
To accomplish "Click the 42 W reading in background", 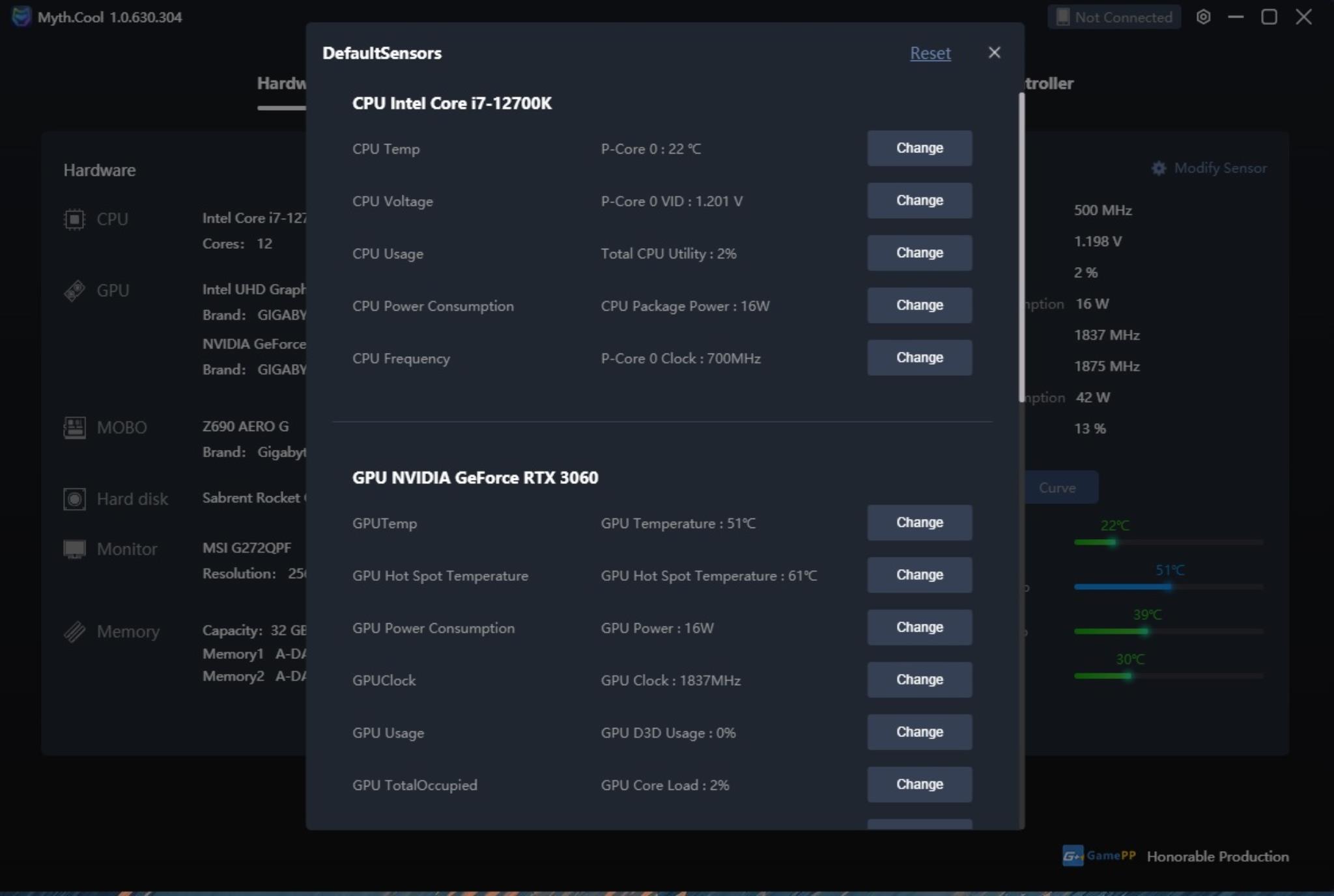I will click(x=1093, y=398).
